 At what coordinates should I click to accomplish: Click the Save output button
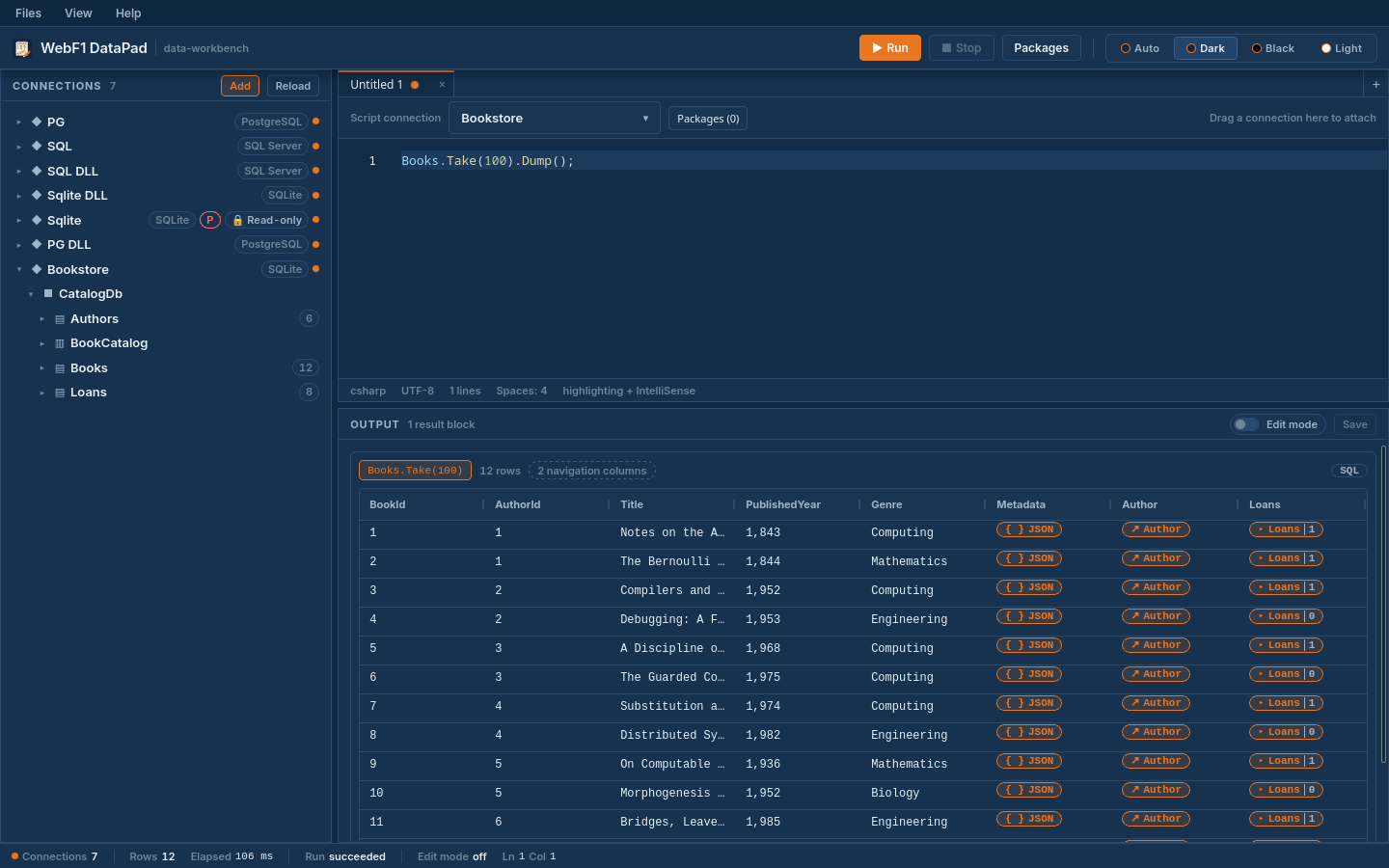point(1355,424)
